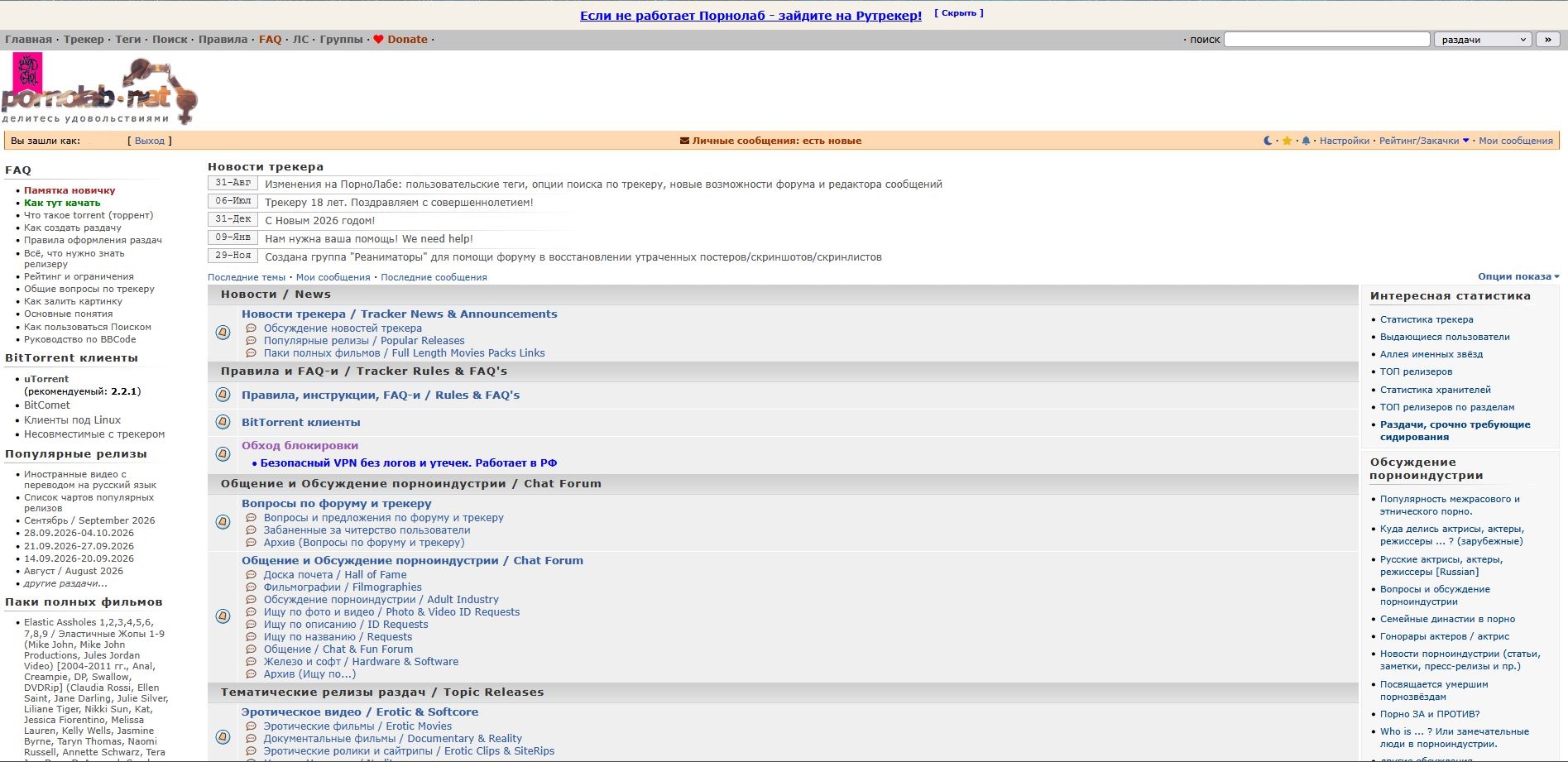Open ТОП релизеров in the statistics sidebar
1568x762 pixels.
pyautogui.click(x=1416, y=371)
